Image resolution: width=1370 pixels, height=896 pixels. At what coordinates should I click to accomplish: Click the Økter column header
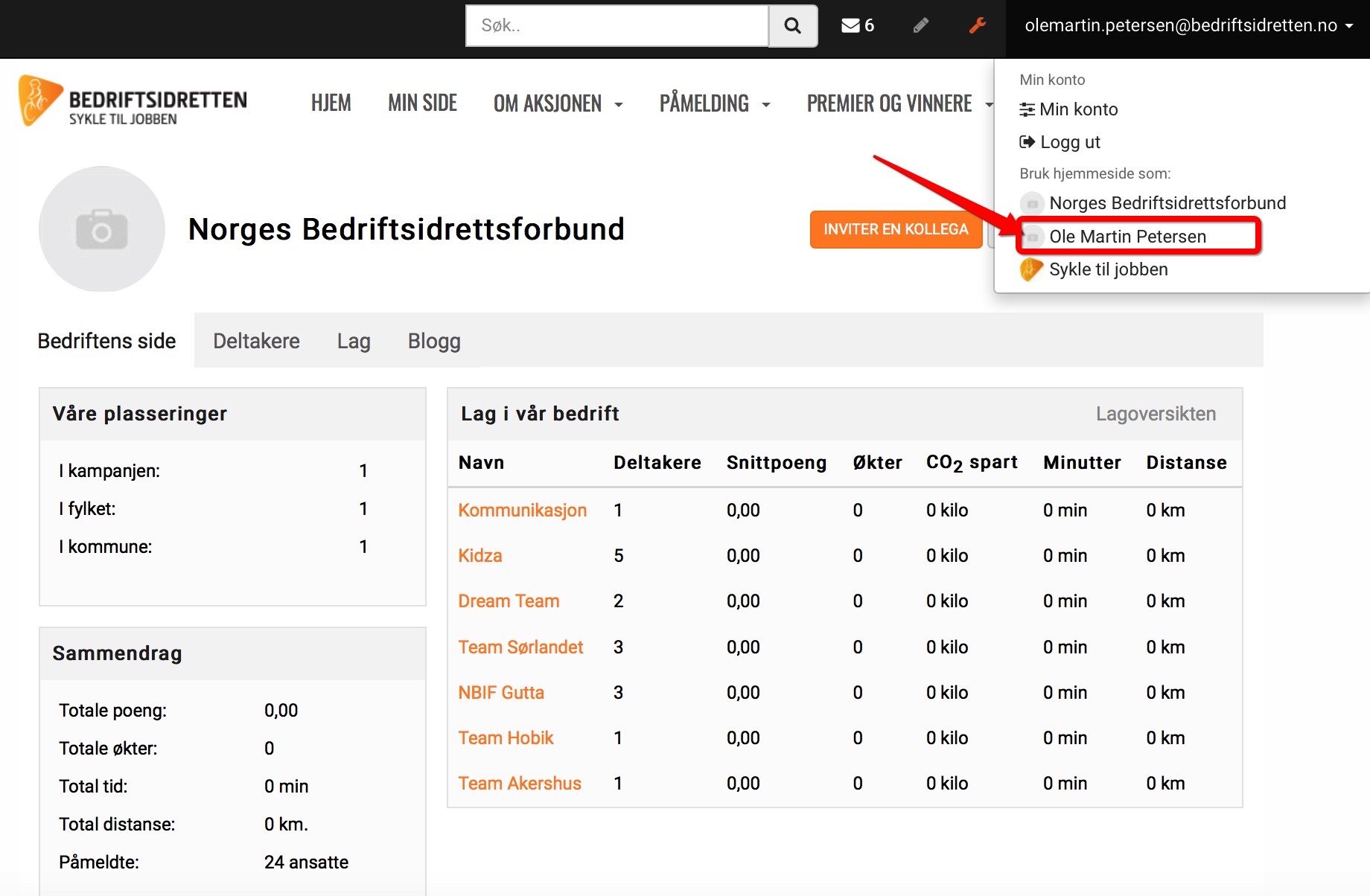click(x=878, y=462)
